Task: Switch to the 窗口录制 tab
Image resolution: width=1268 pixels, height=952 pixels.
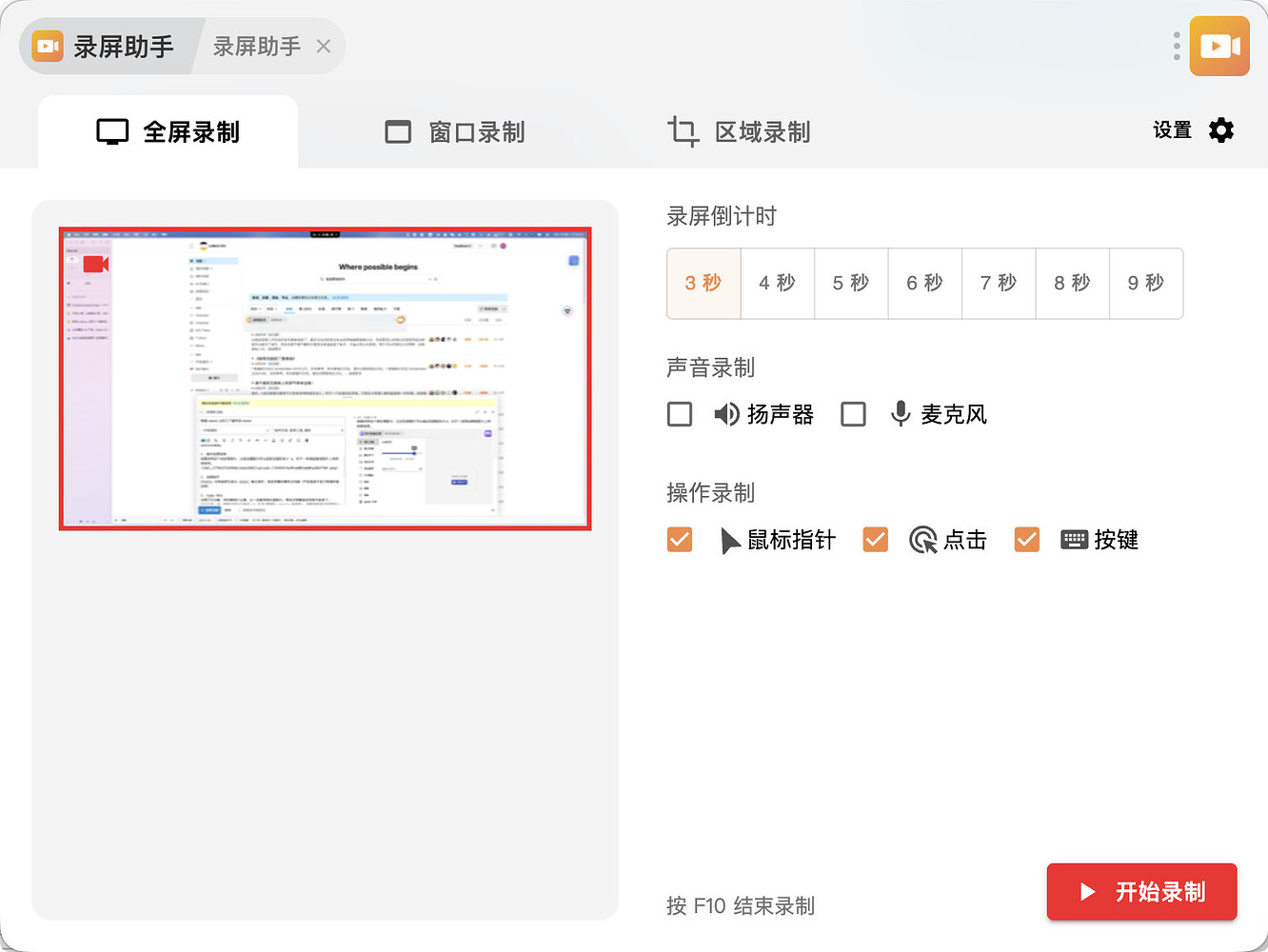Action: point(455,132)
